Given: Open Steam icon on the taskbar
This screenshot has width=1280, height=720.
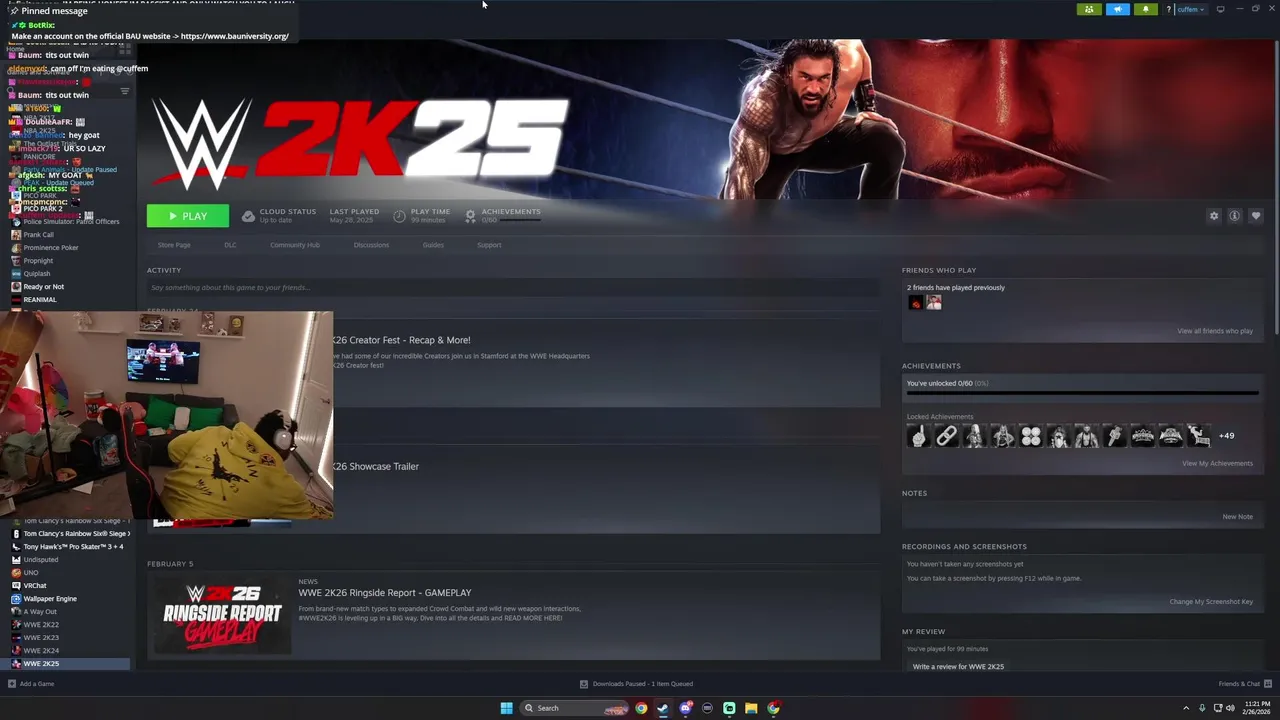Looking at the screenshot, I should click(663, 708).
